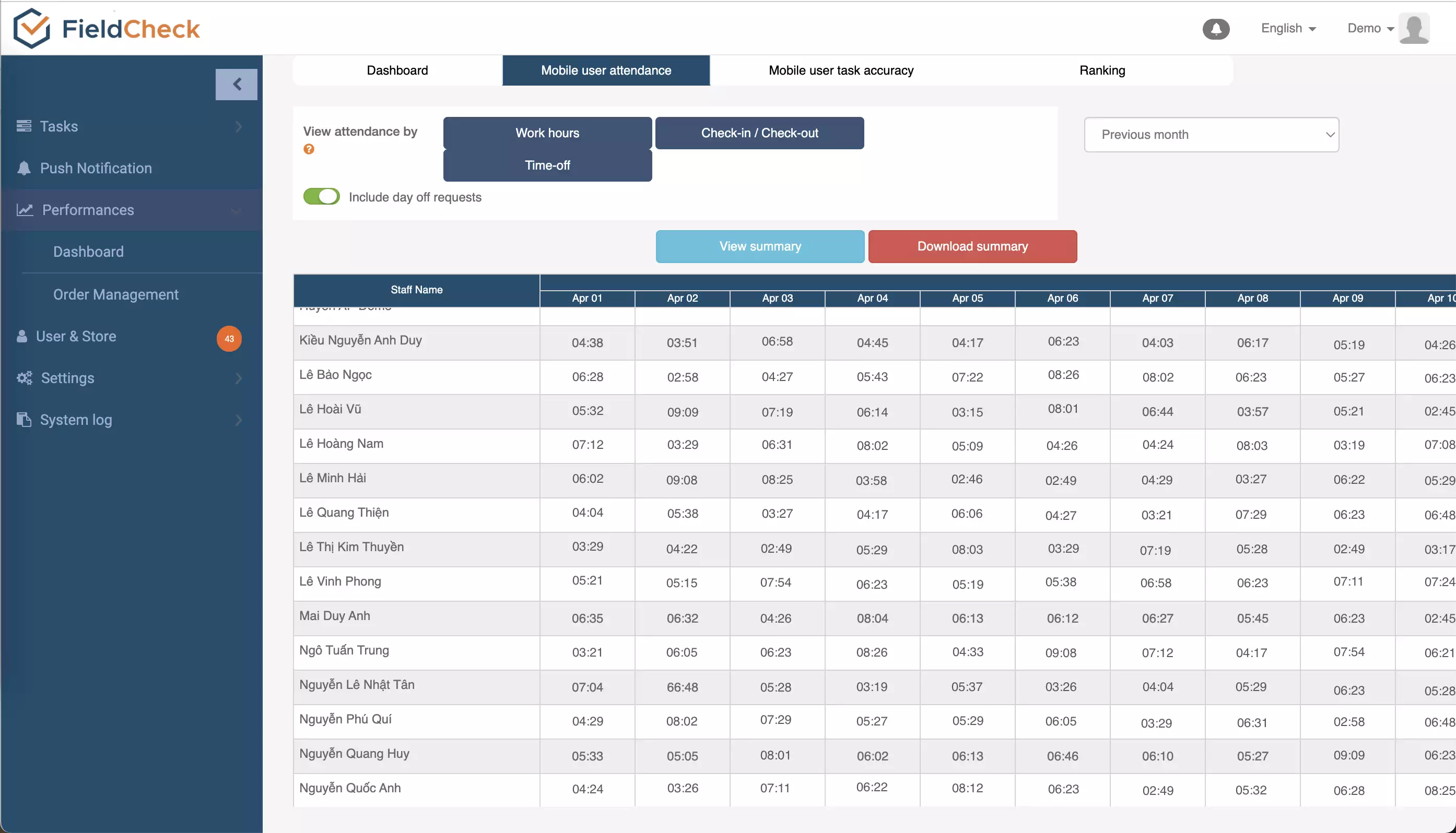This screenshot has height=833, width=1456.
Task: Click the Push Notification sidebar icon
Action: pos(23,168)
